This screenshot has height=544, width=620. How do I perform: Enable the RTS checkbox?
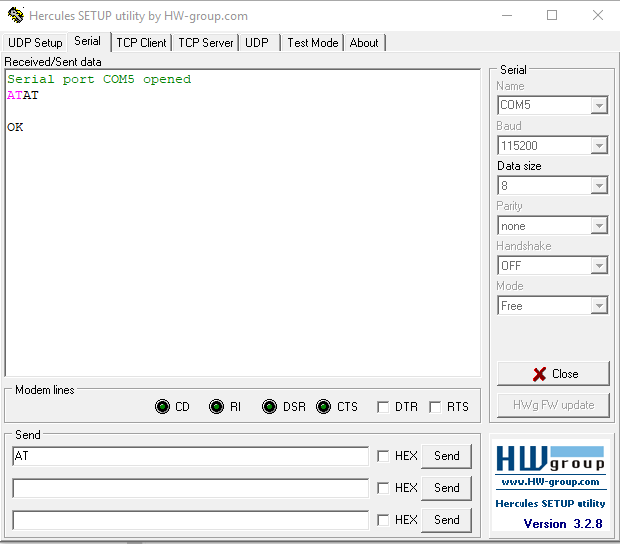click(435, 407)
